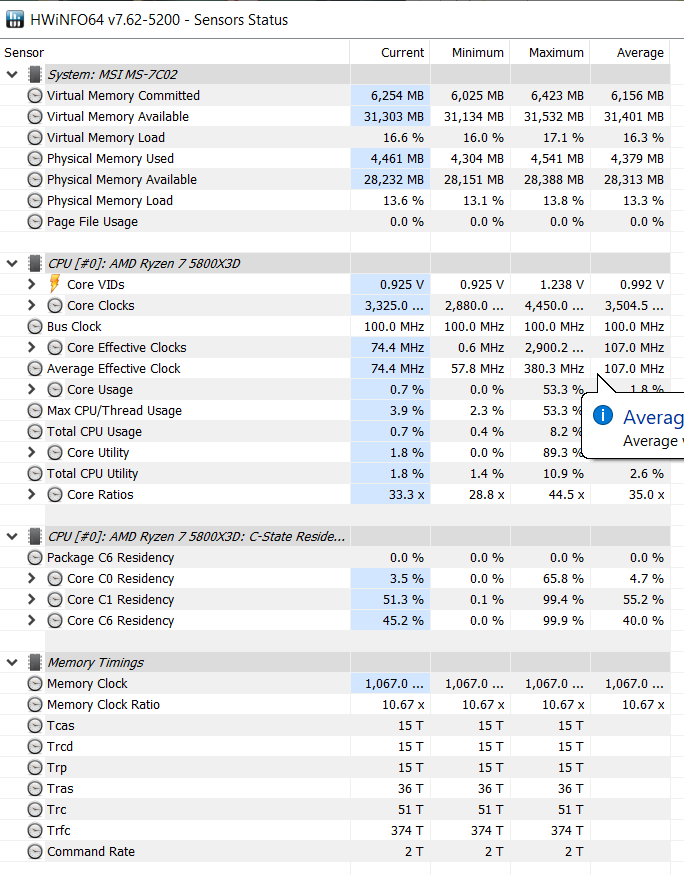
Task: Collapse the System: MSI MS-7C02 group
Action: [12, 74]
